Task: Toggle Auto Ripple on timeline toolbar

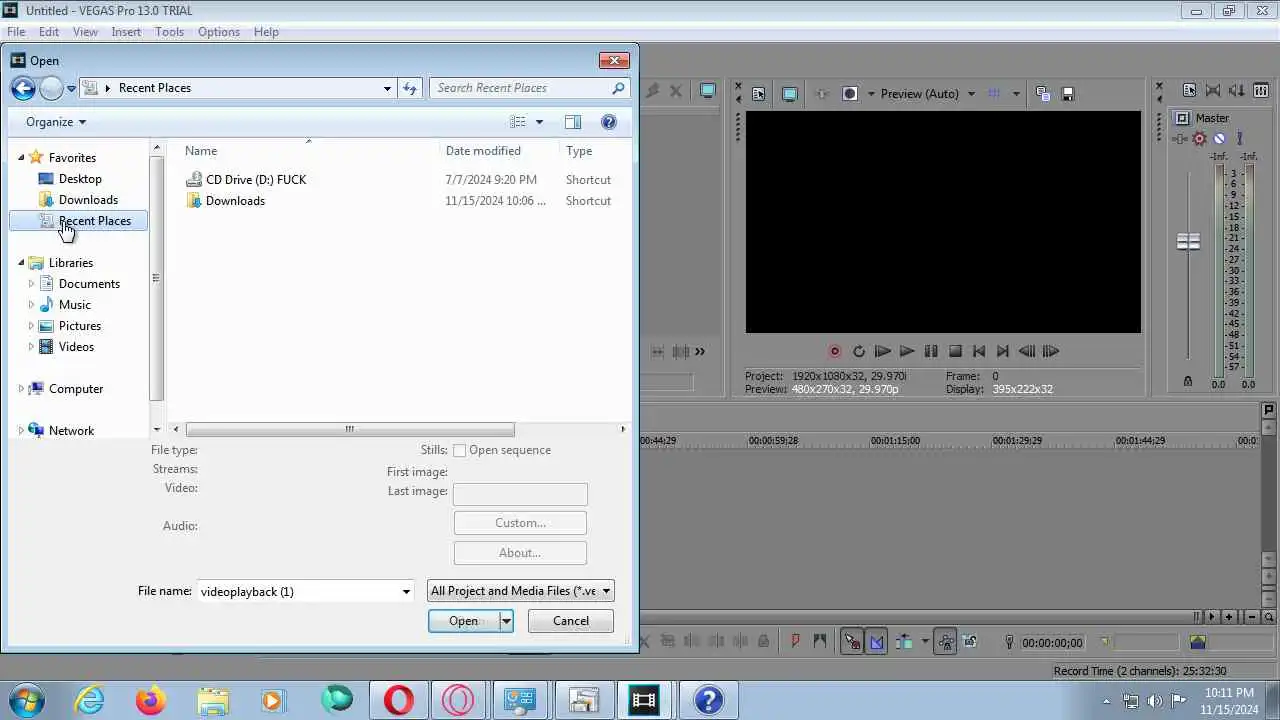Action: point(905,642)
